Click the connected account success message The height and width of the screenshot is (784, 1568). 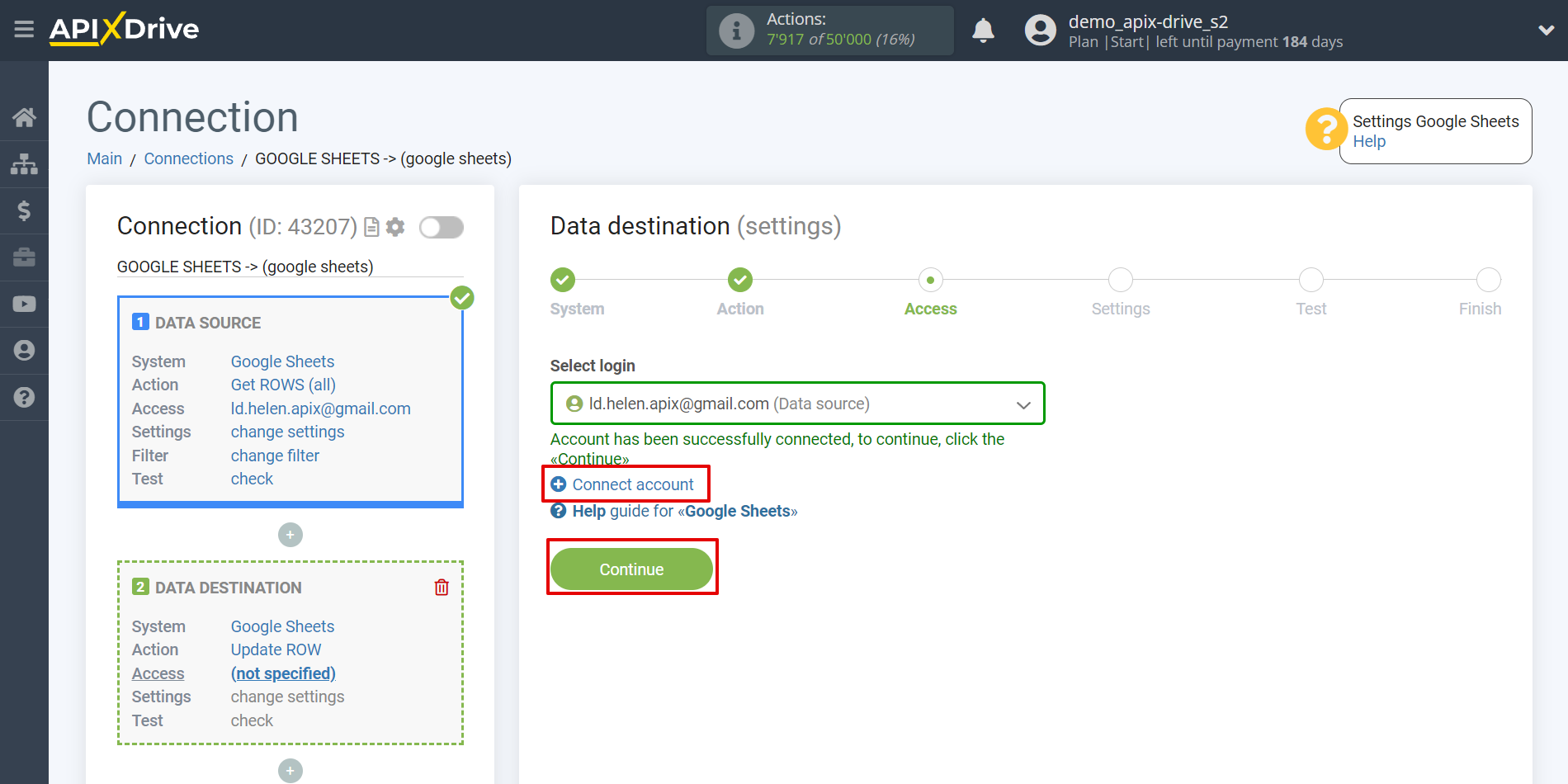coord(777,449)
